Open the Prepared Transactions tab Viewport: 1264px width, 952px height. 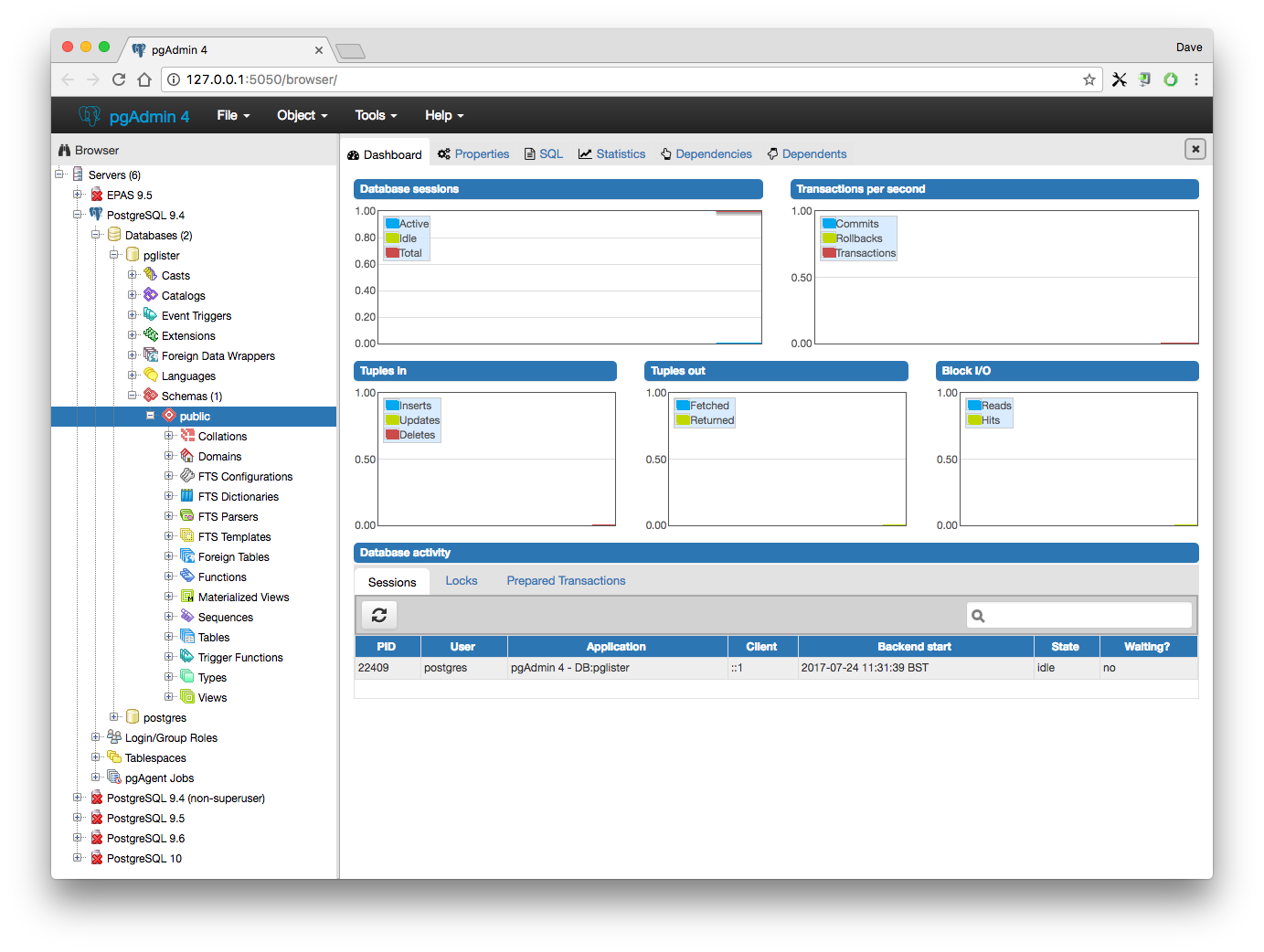[566, 581]
